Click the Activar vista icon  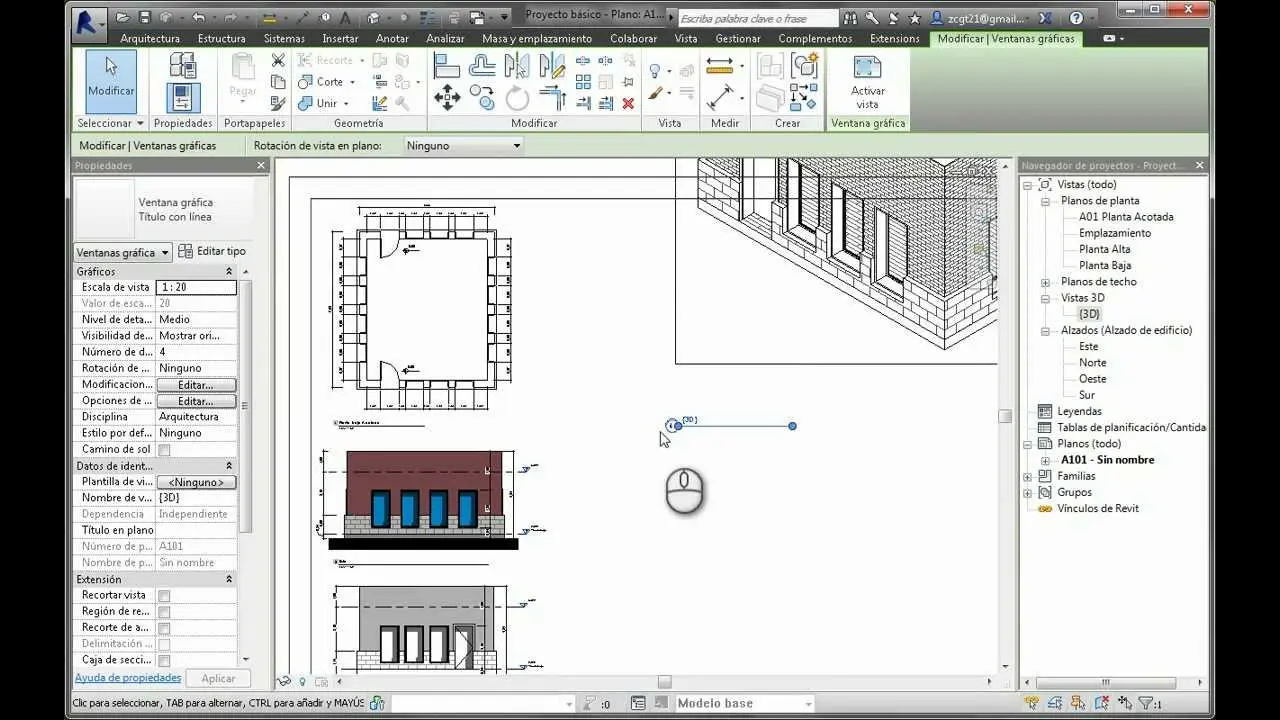866,80
